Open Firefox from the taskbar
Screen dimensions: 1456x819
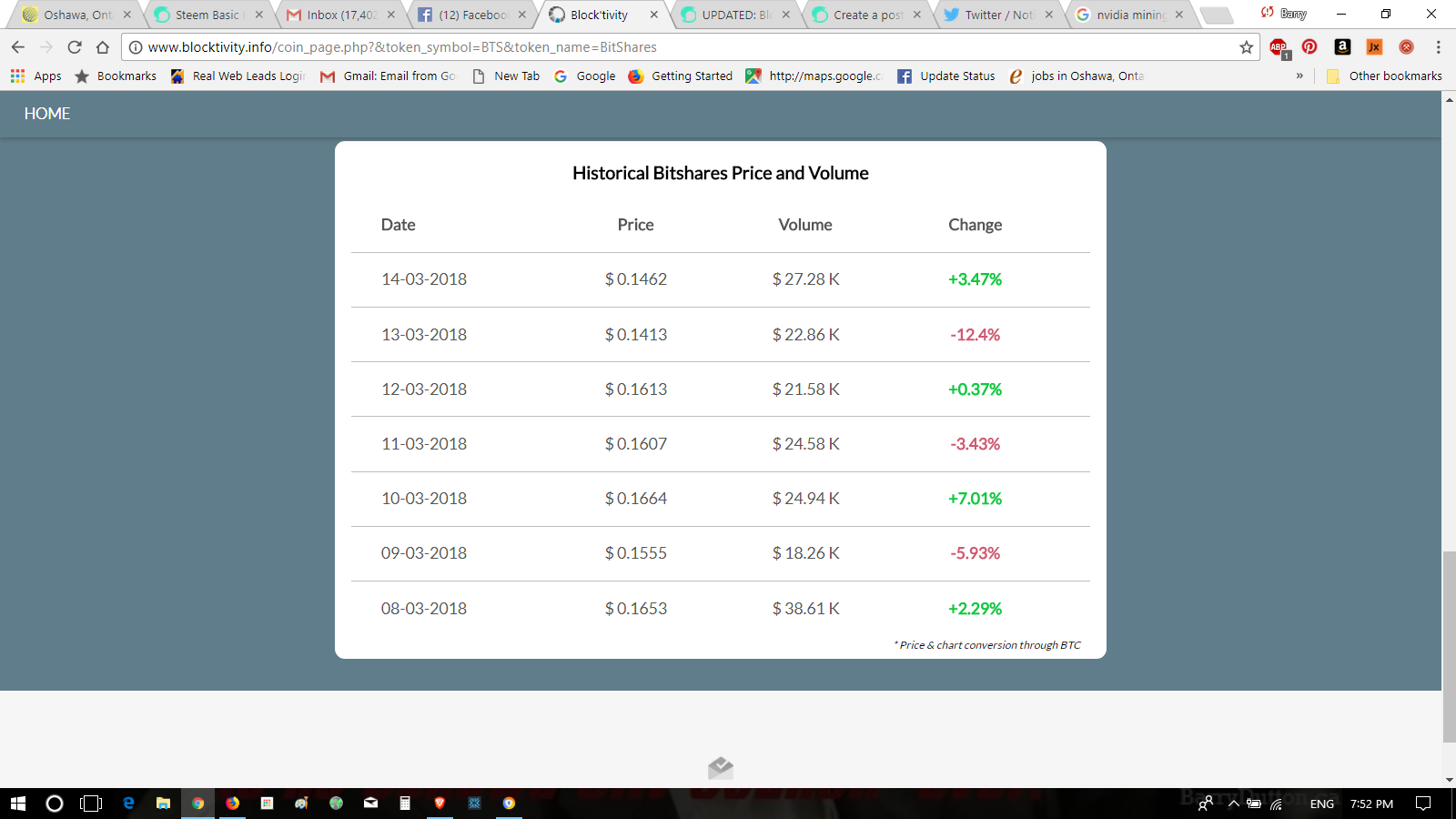tap(233, 803)
